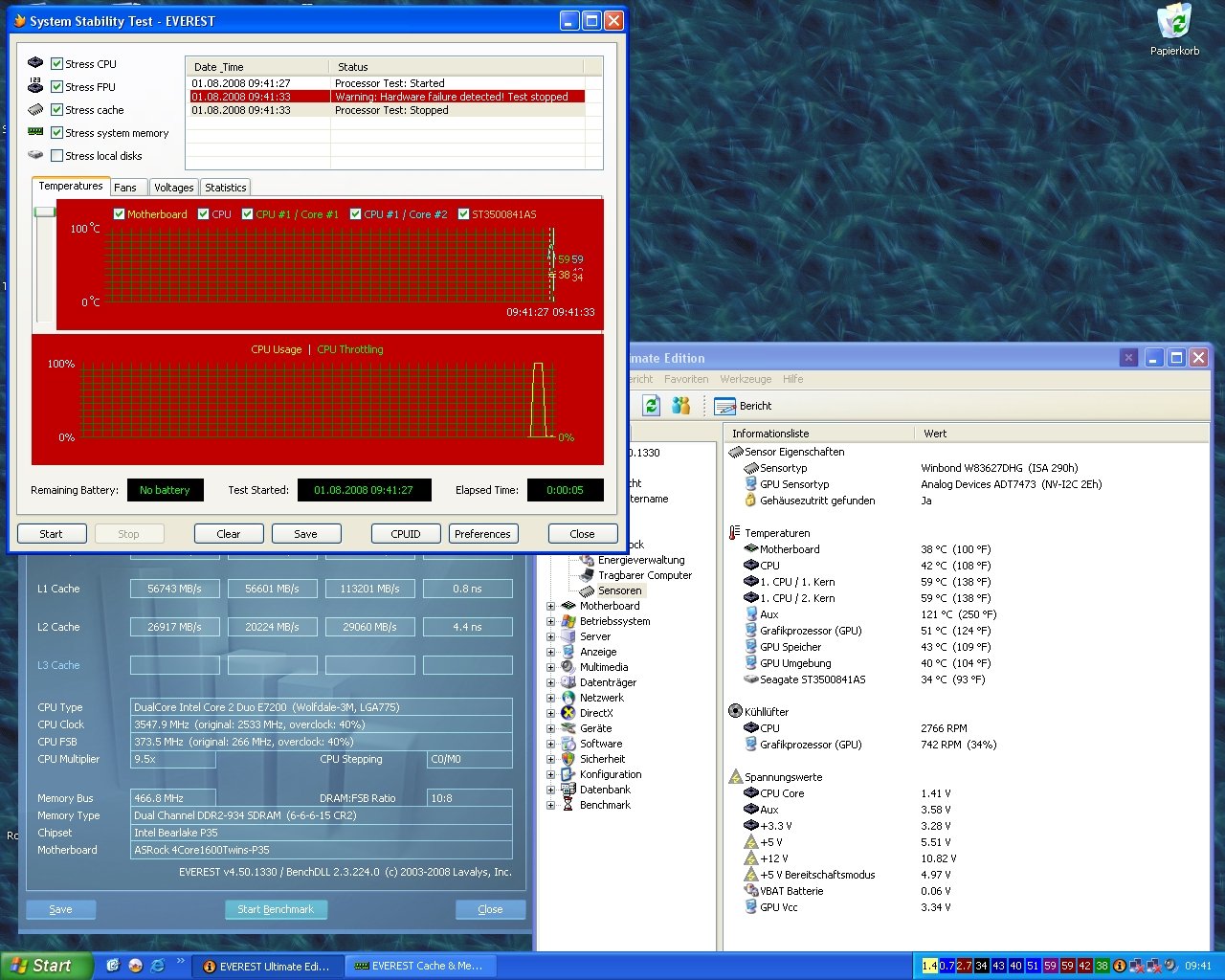
Task: Toggle the Stress cache checkbox
Action: (x=56, y=109)
